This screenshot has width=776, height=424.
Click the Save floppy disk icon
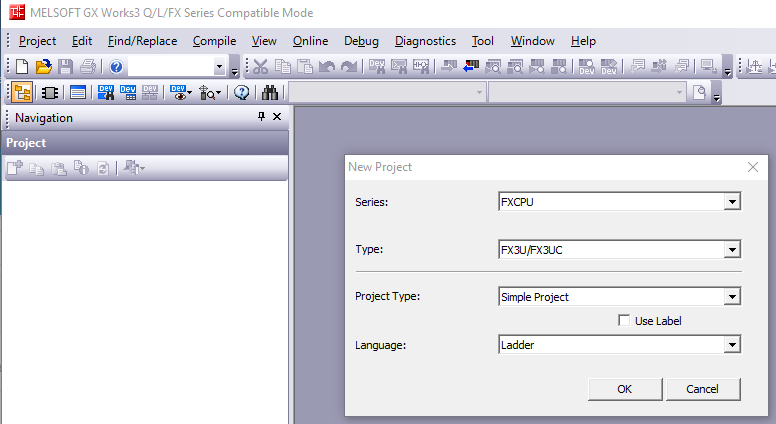tap(65, 66)
